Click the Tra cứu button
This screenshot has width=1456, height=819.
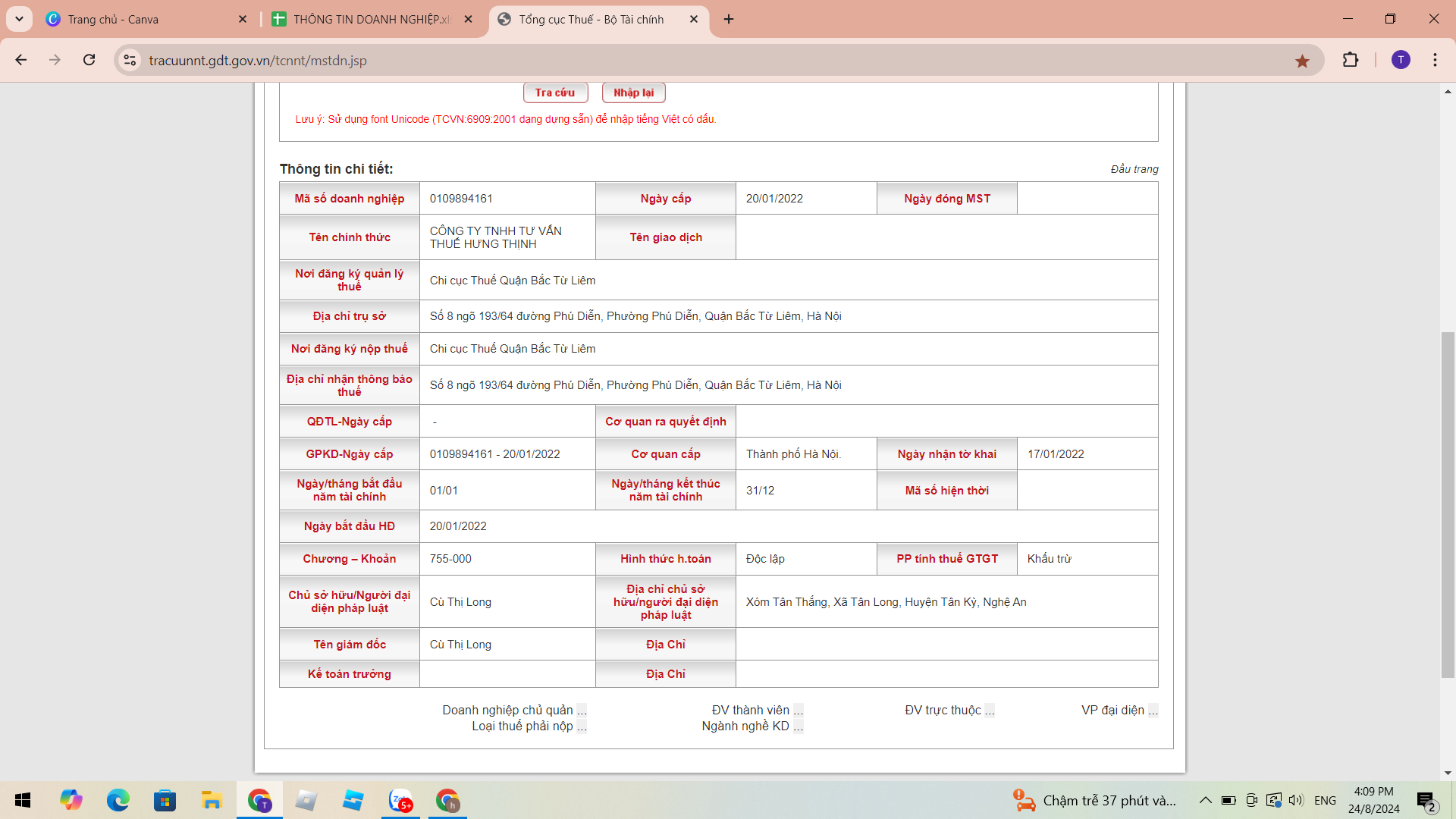[x=555, y=93]
